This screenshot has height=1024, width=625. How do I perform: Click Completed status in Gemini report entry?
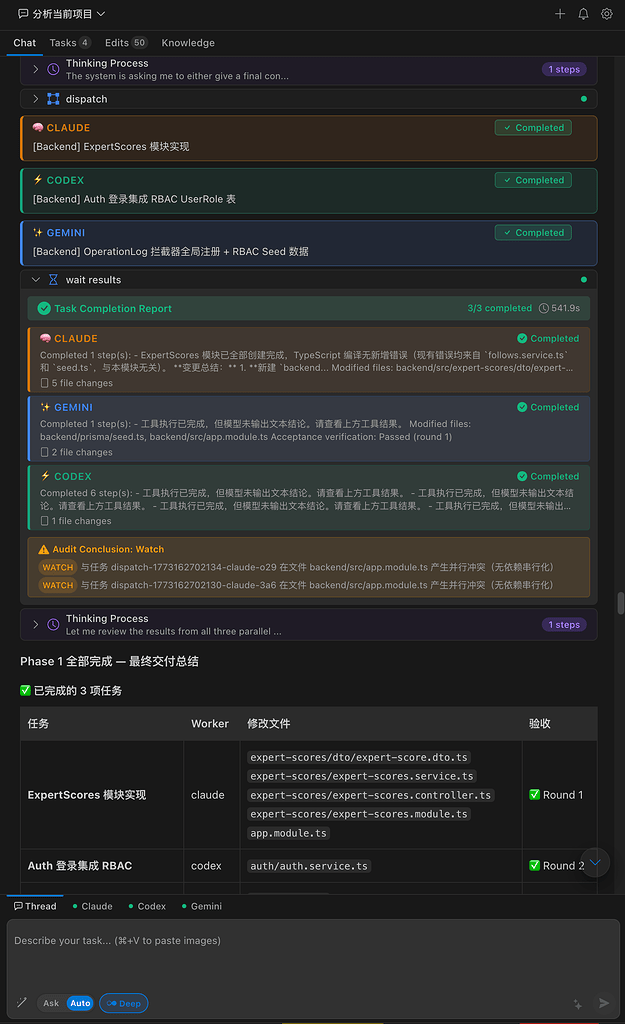point(548,407)
